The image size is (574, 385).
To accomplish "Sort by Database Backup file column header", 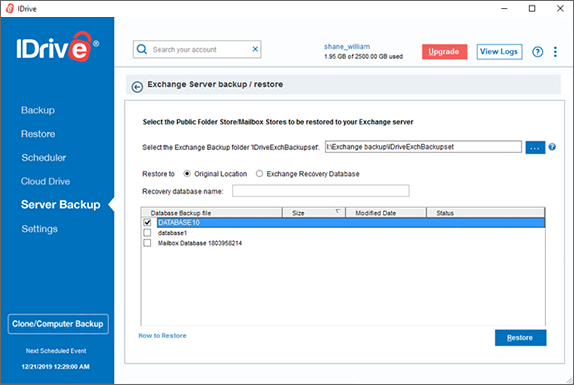I will click(x=212, y=213).
